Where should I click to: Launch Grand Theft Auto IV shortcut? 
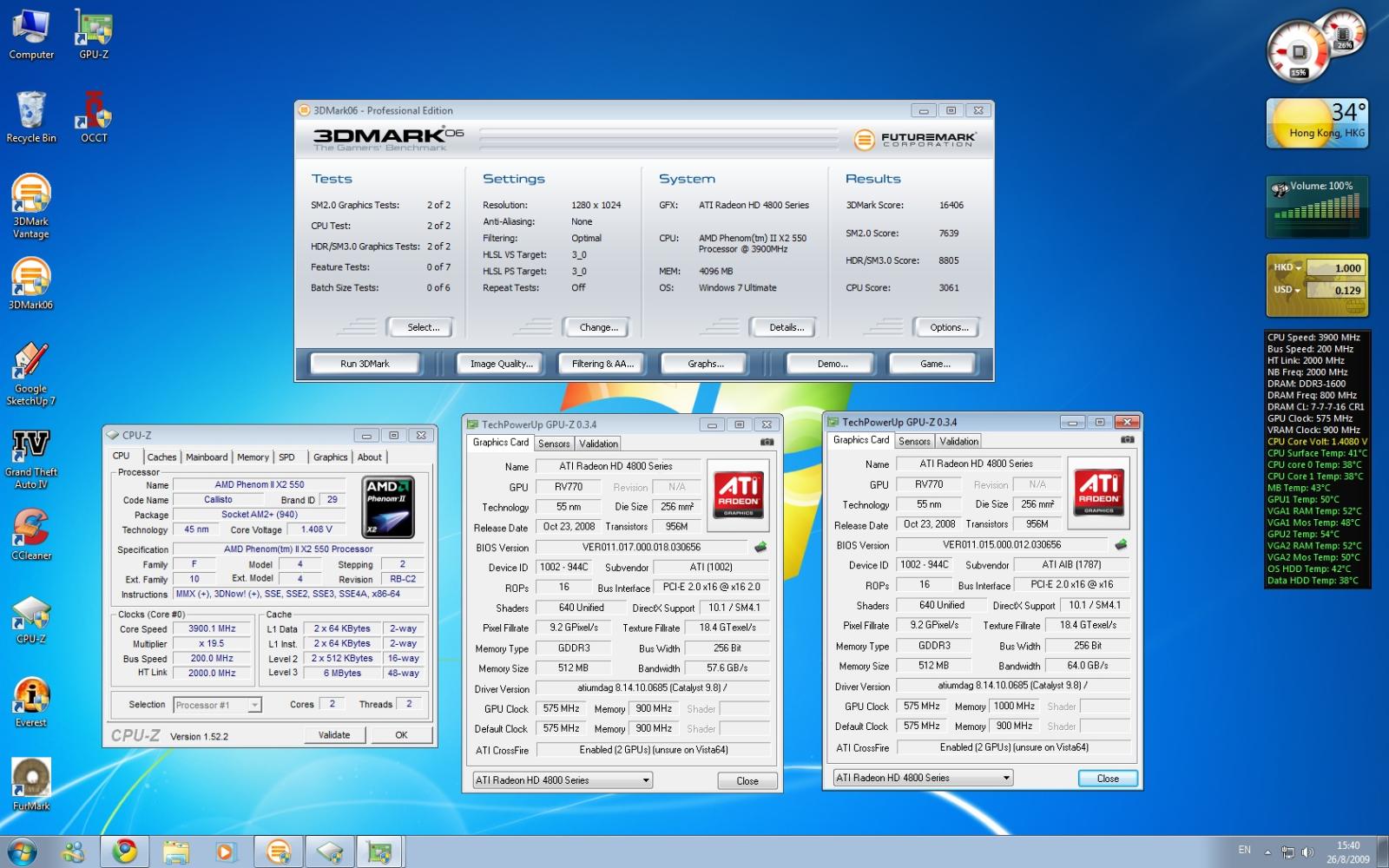pos(31,458)
